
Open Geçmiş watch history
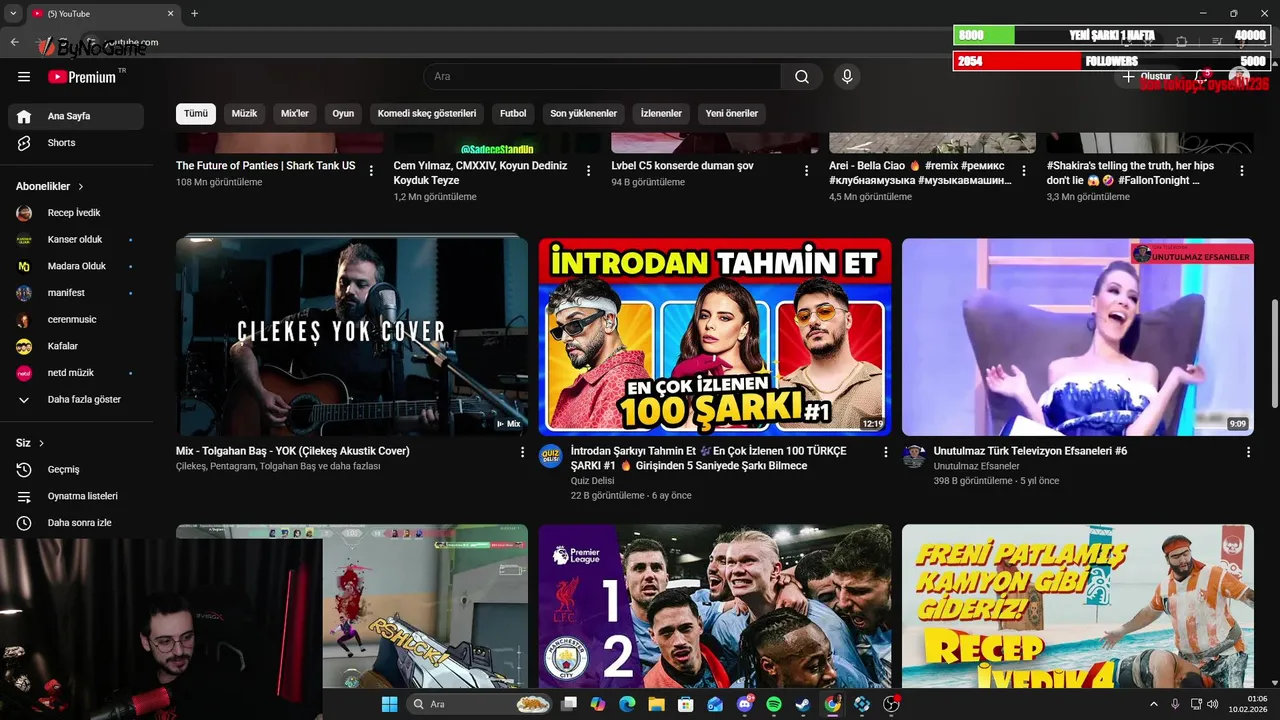[x=76, y=469]
